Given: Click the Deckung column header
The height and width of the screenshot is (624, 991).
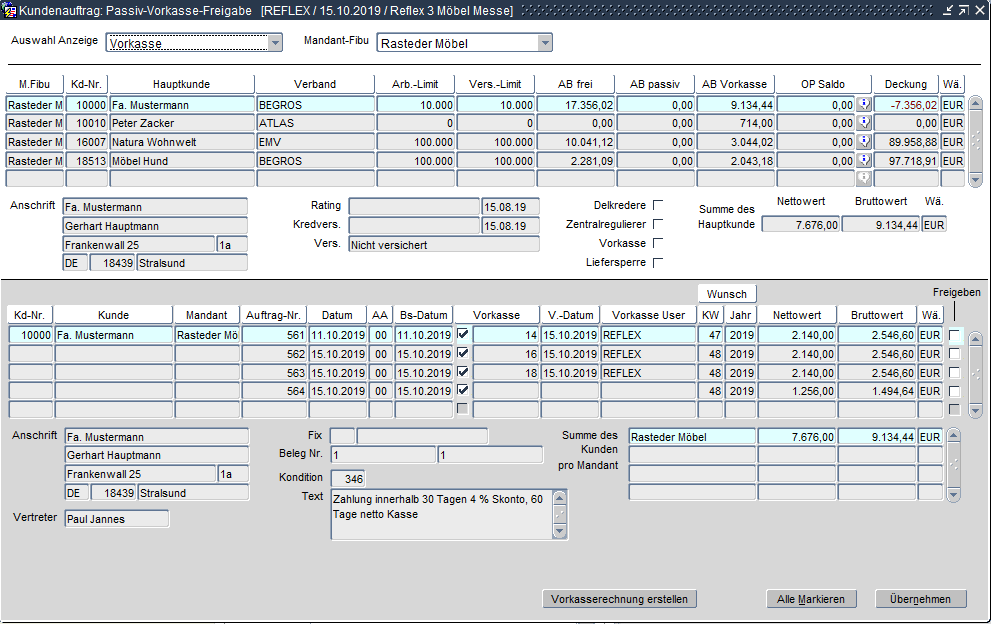Looking at the screenshot, I should (905, 84).
